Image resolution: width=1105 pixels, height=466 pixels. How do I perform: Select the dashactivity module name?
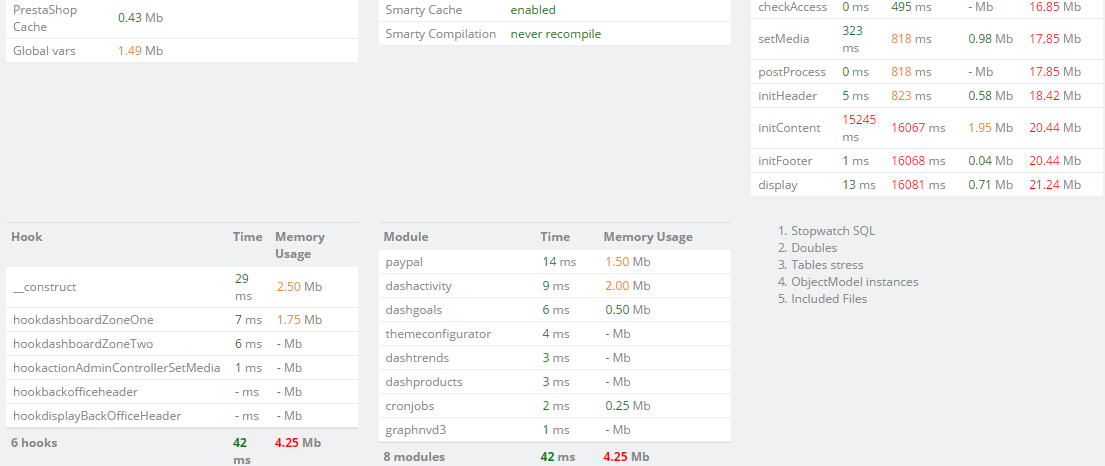419,286
